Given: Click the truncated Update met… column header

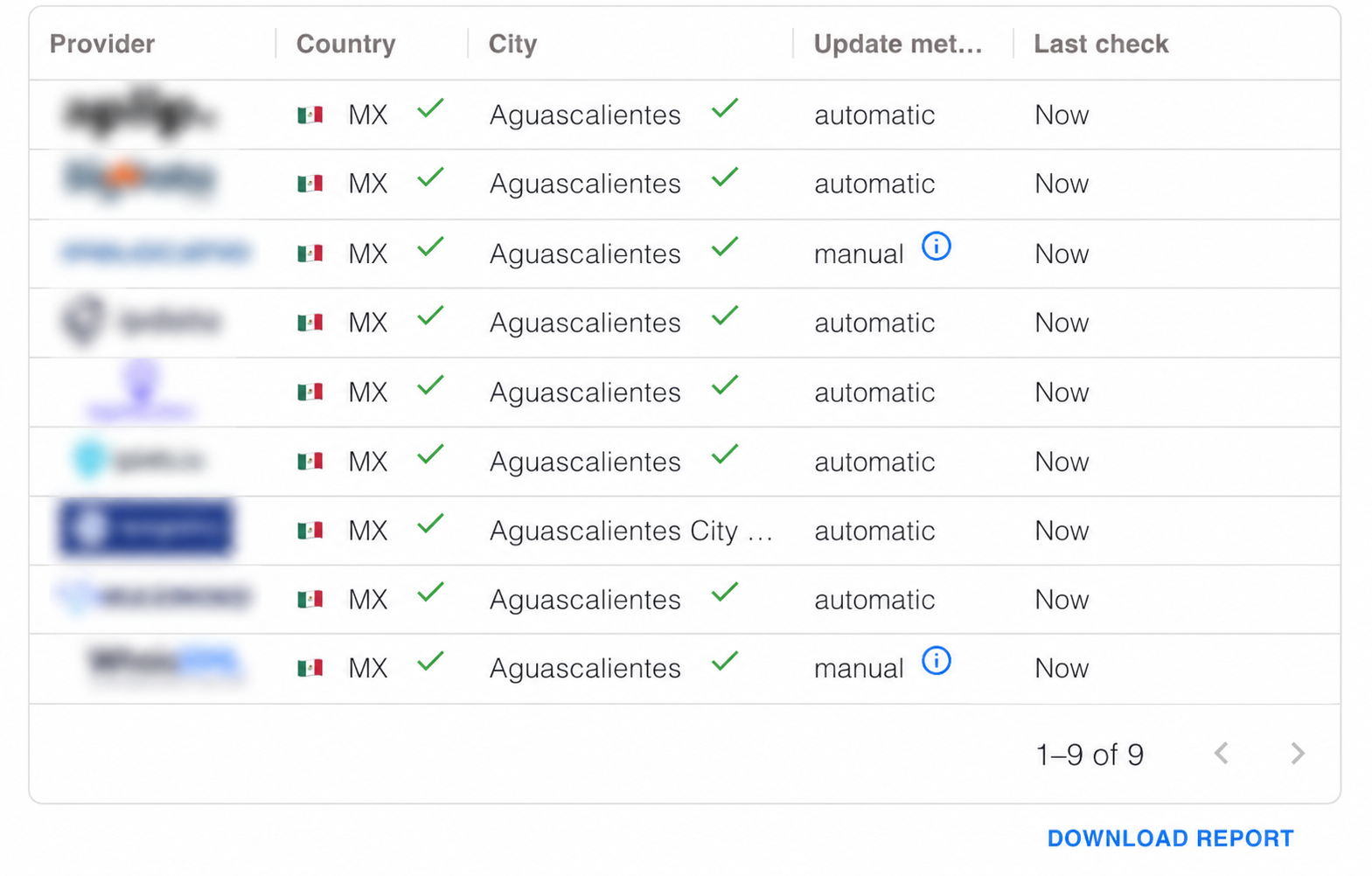Looking at the screenshot, I should click(x=898, y=44).
